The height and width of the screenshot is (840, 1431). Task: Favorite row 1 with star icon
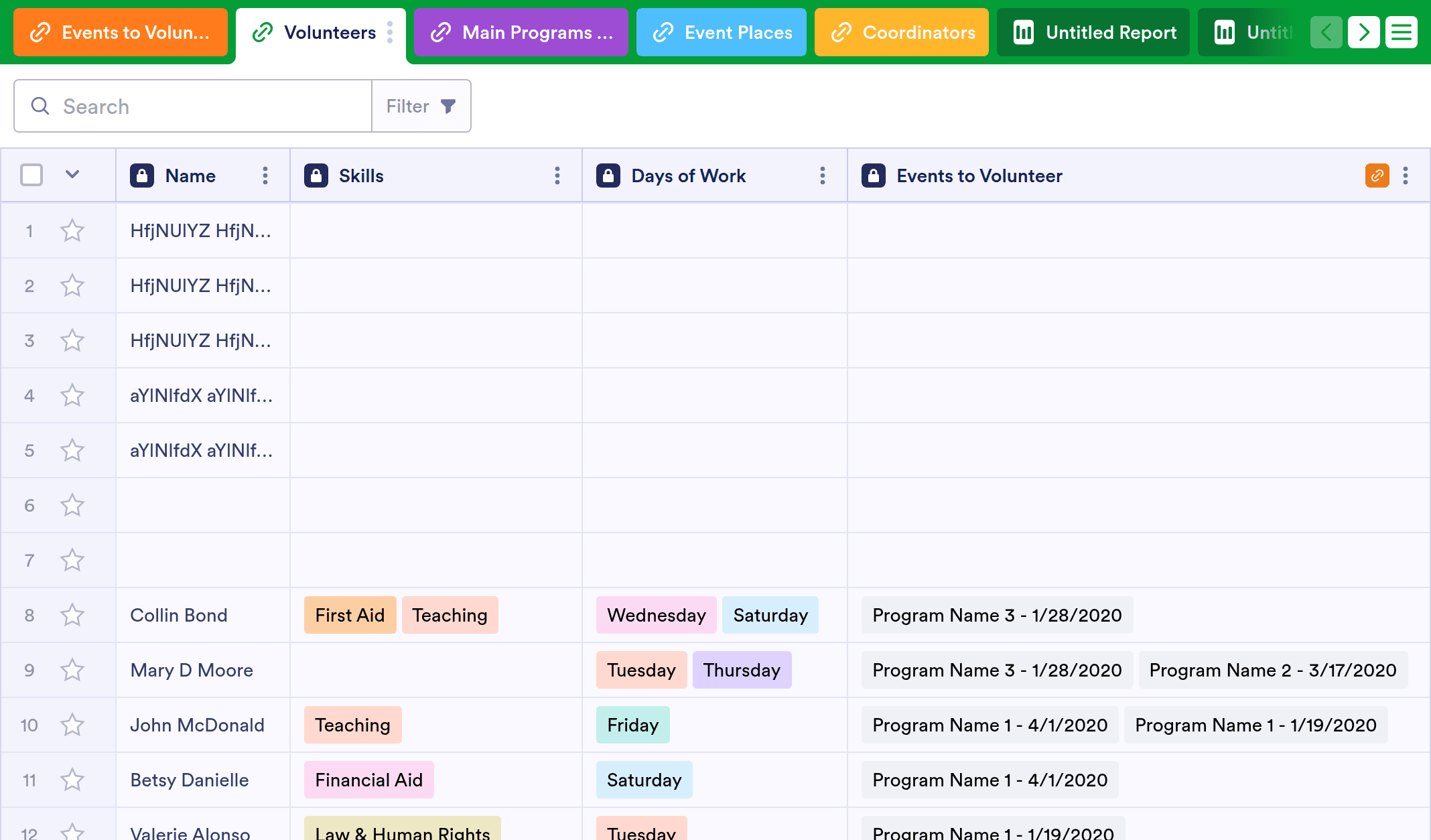tap(72, 230)
